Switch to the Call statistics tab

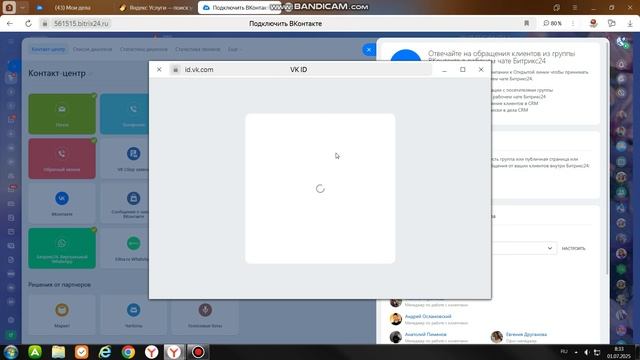pos(198,49)
